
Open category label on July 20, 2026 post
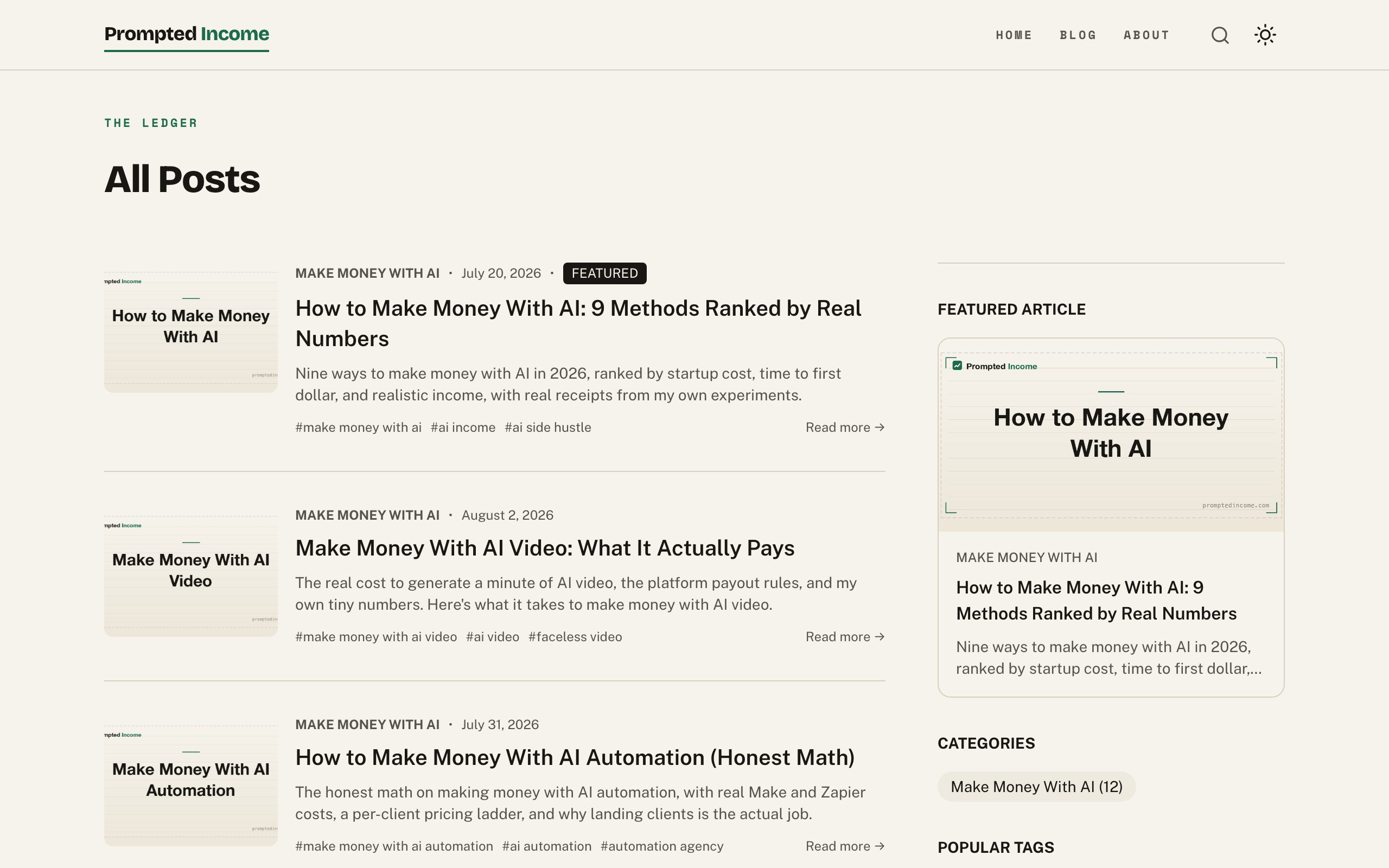[x=367, y=273]
